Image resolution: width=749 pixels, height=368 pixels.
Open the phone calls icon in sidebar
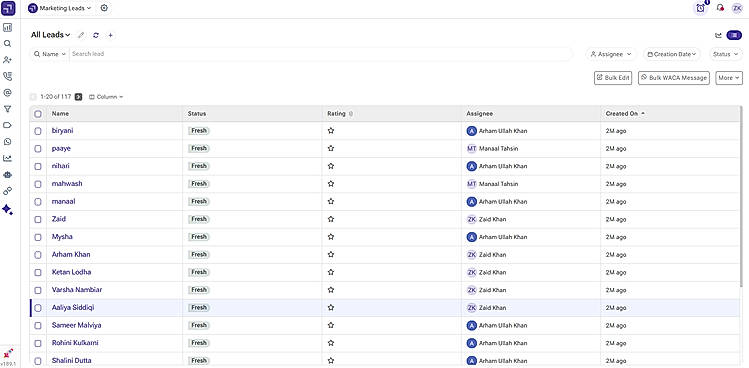[x=7, y=76]
